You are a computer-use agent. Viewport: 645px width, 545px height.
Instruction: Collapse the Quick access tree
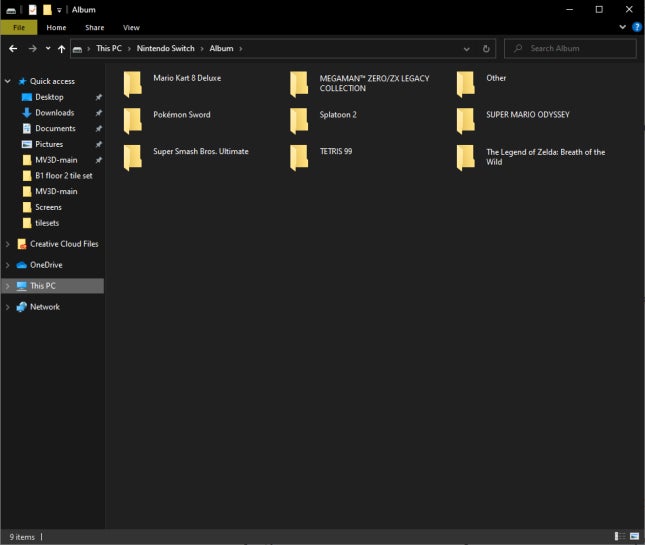pyautogui.click(x=7, y=81)
